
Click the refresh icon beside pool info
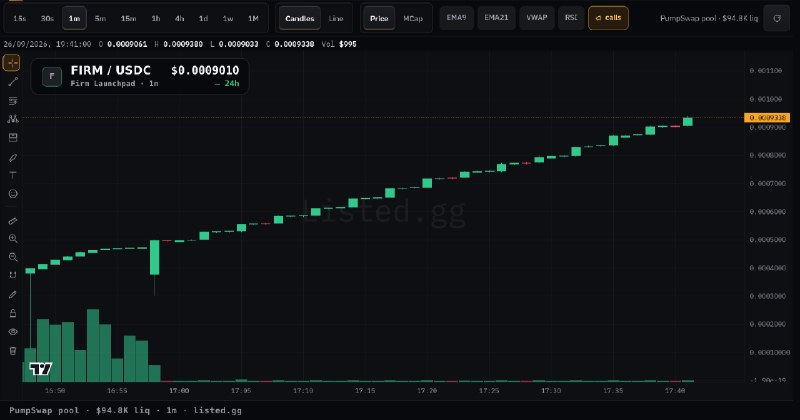pos(777,18)
